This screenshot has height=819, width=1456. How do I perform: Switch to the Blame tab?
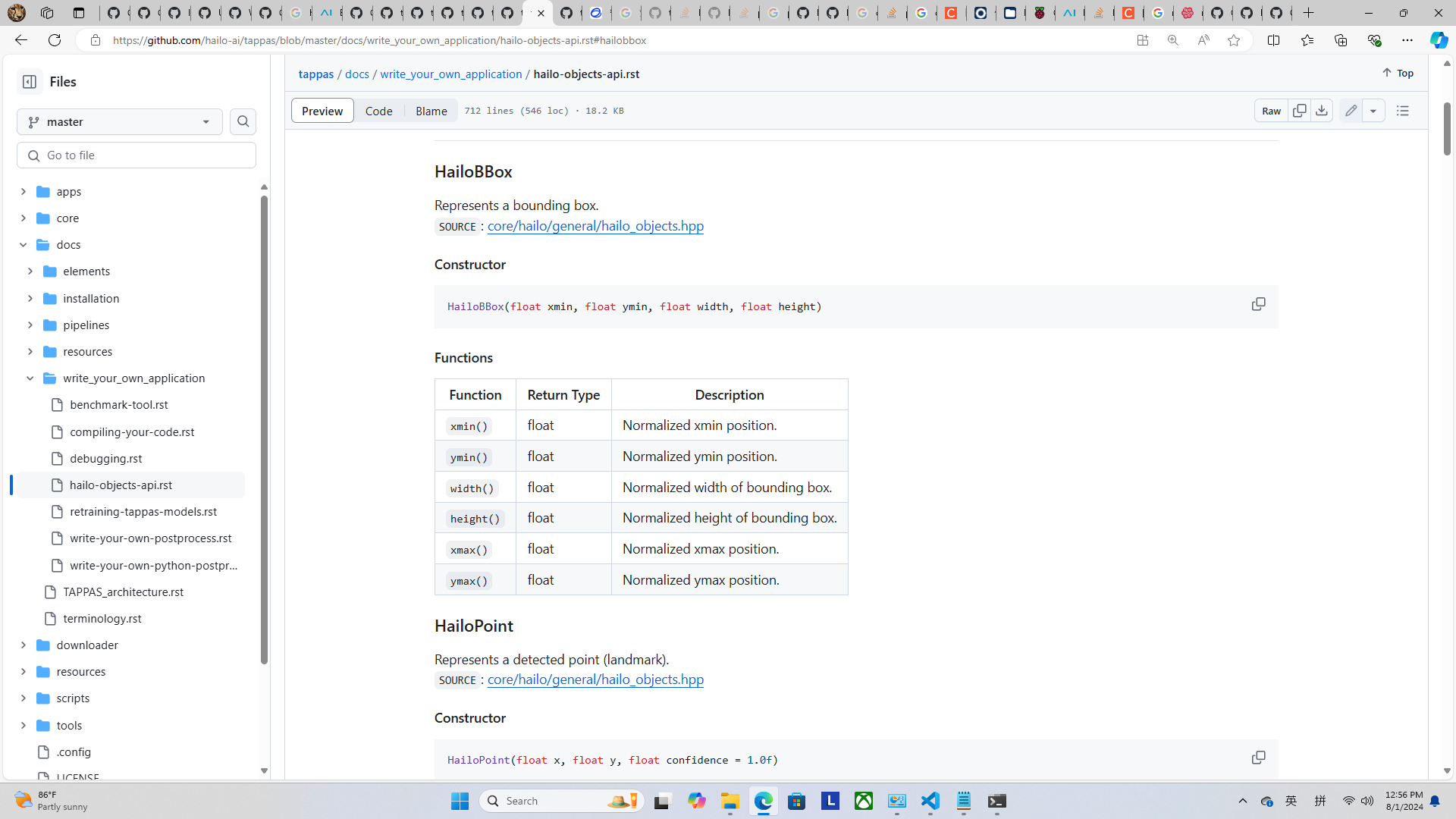pyautogui.click(x=431, y=111)
